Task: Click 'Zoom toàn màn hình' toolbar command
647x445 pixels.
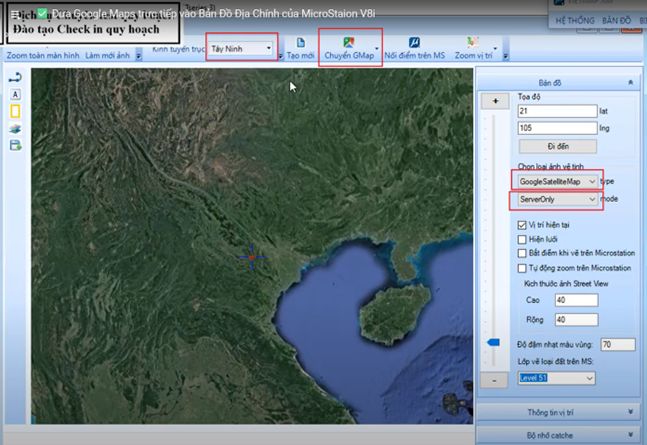Action: pyautogui.click(x=43, y=55)
